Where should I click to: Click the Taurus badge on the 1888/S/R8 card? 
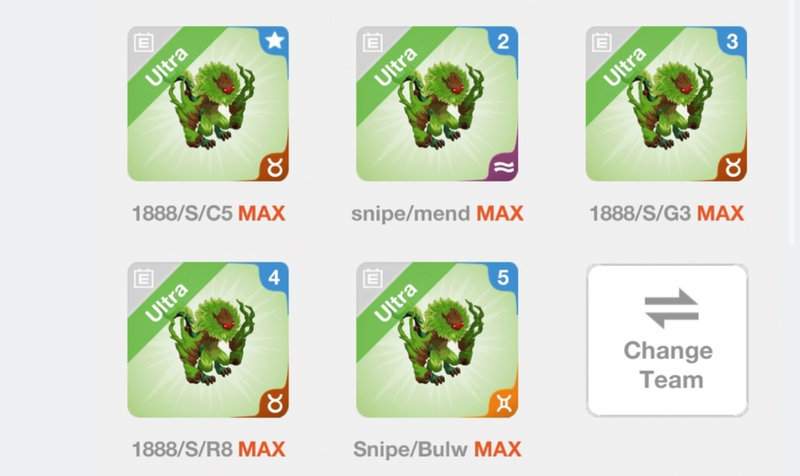(x=274, y=404)
